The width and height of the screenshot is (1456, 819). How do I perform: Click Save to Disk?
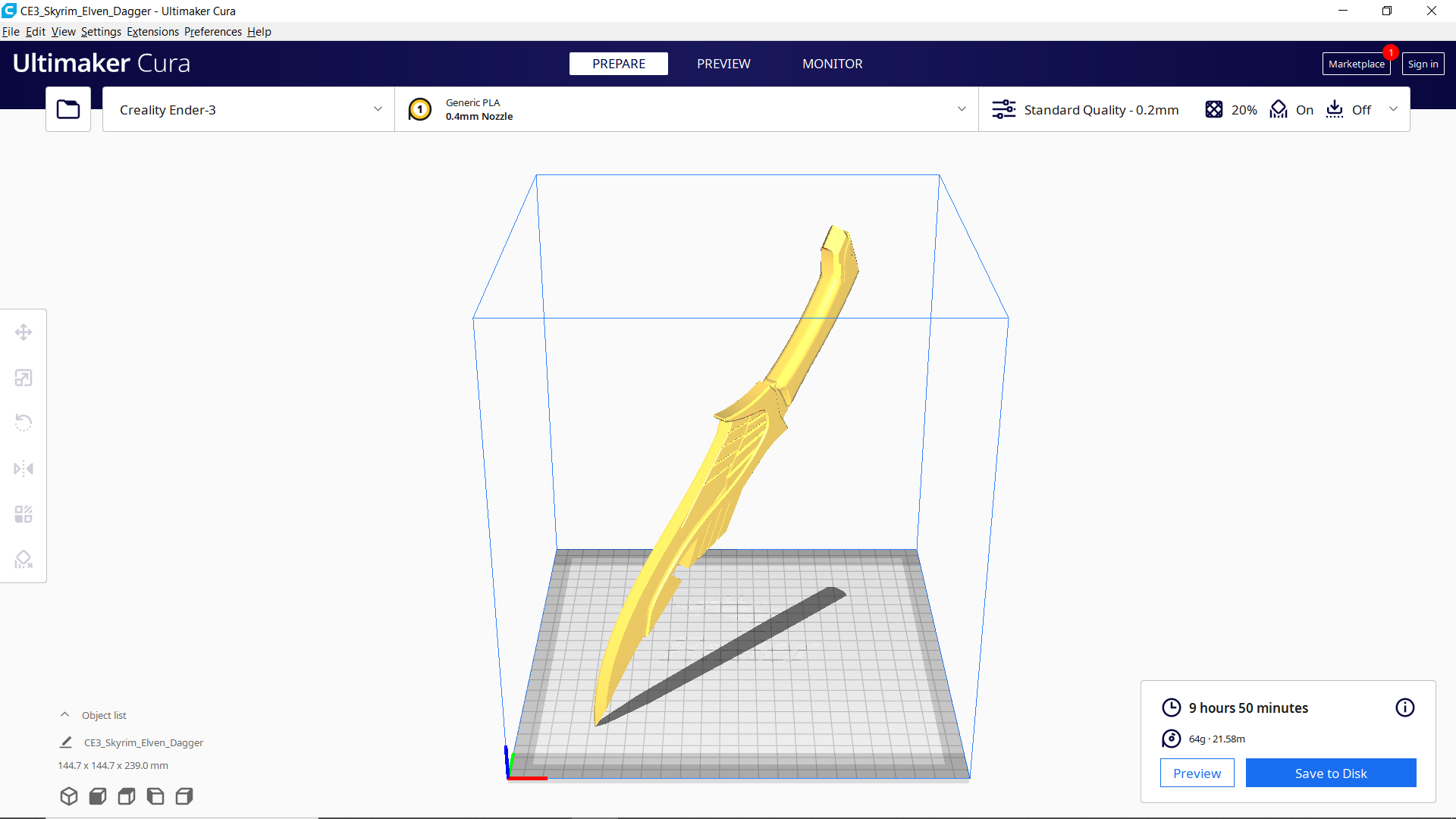click(x=1331, y=773)
